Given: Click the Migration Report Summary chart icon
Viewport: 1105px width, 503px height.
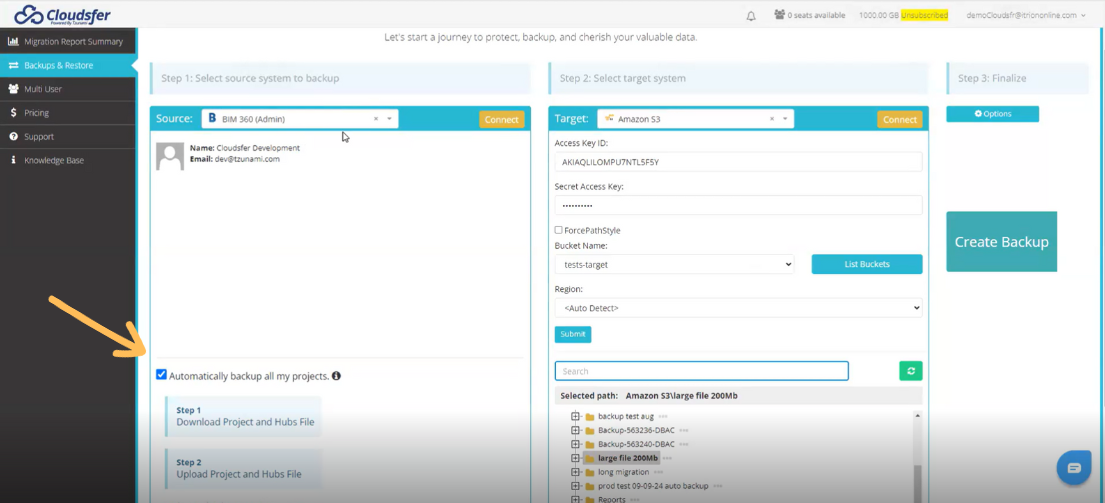Looking at the screenshot, I should pos(13,42).
